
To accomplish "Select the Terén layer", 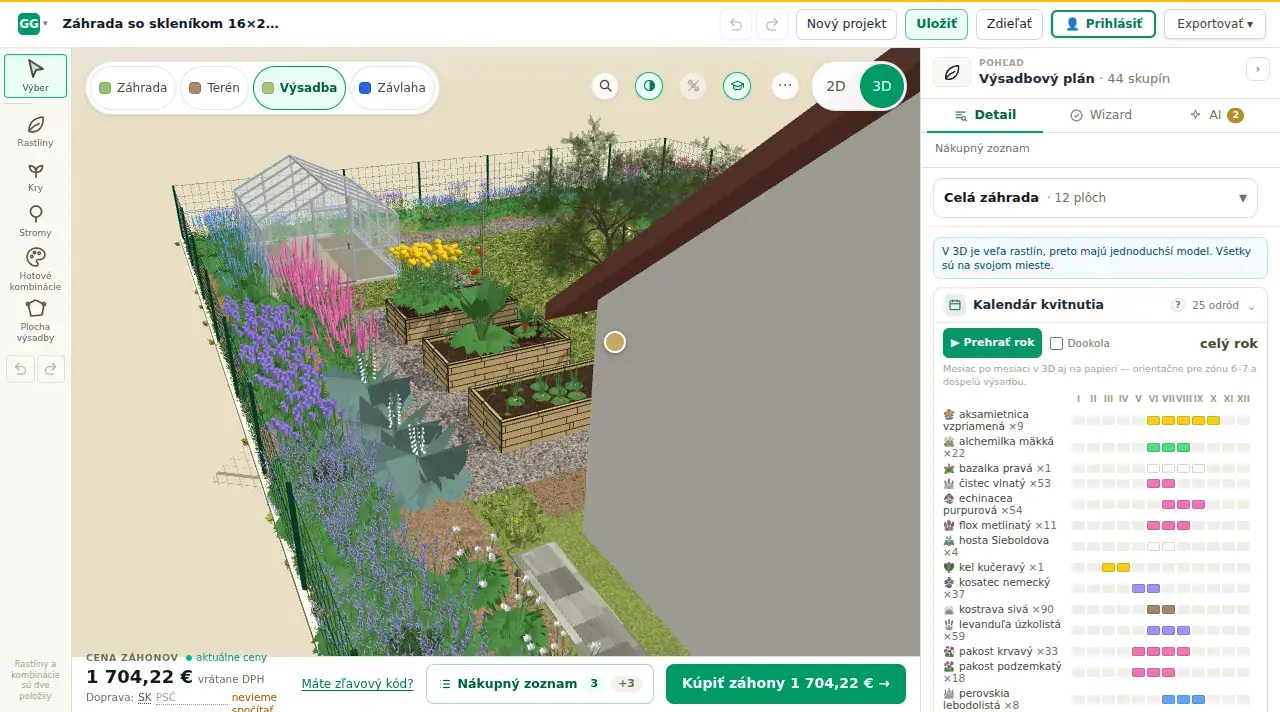I will pyautogui.click(x=214, y=87).
